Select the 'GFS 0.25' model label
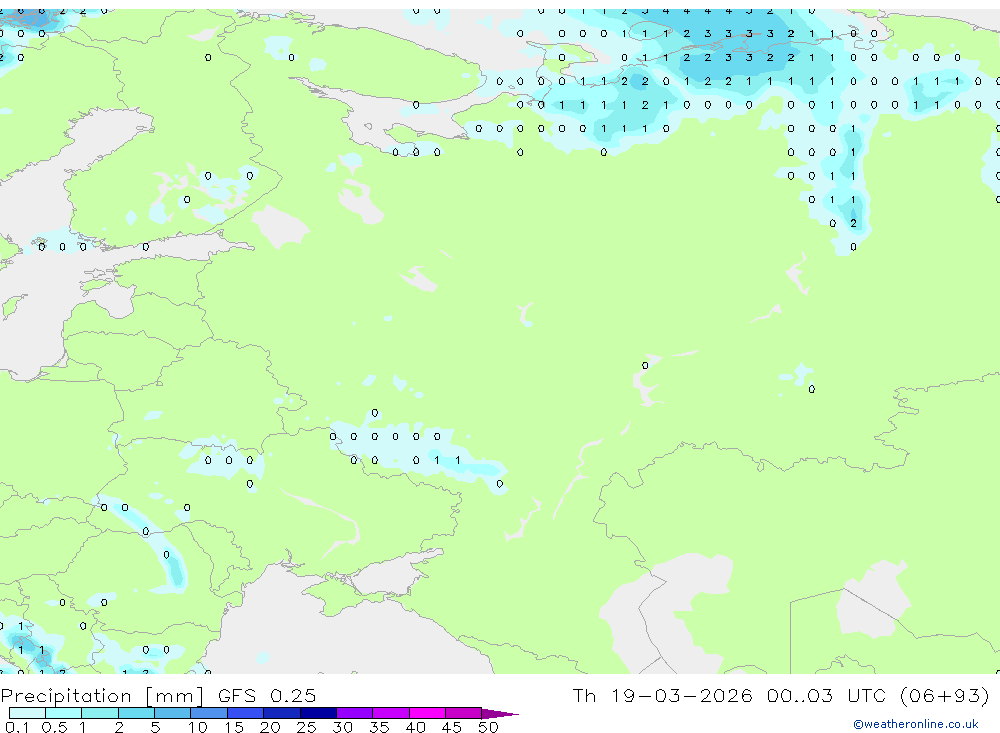The image size is (1000, 733). click(x=267, y=696)
